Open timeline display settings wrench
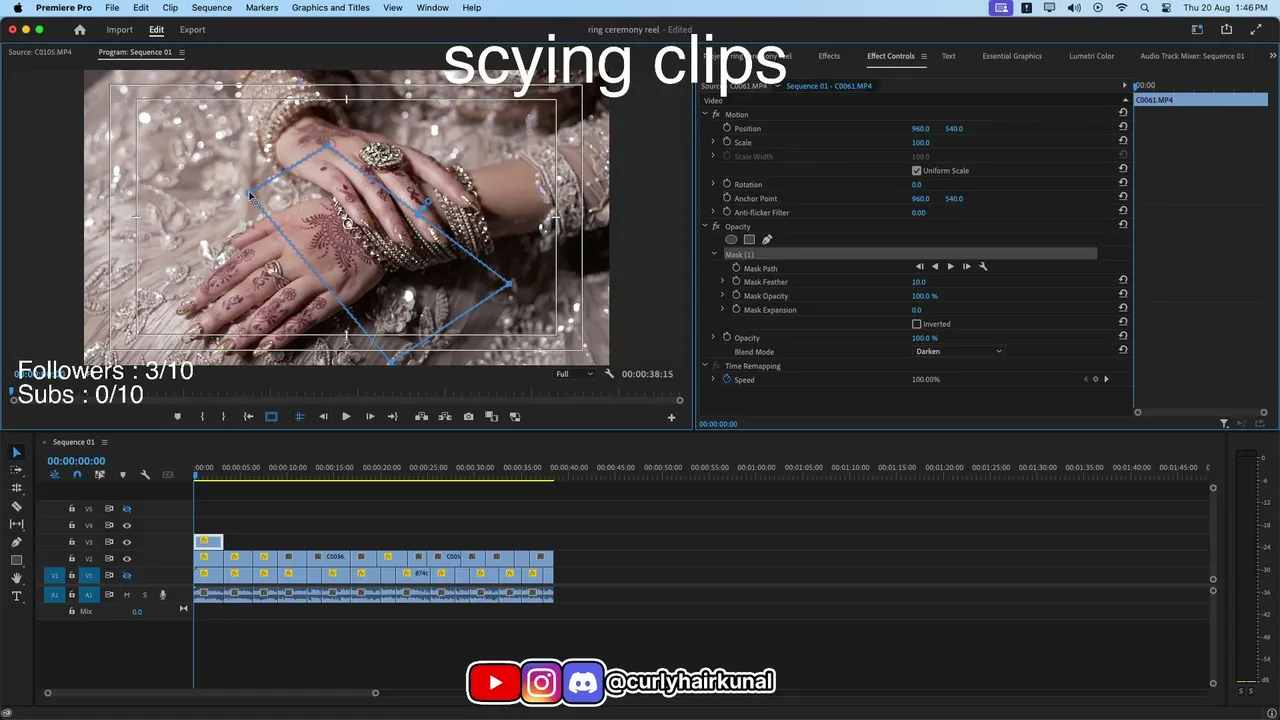The image size is (1280, 720). point(145,475)
